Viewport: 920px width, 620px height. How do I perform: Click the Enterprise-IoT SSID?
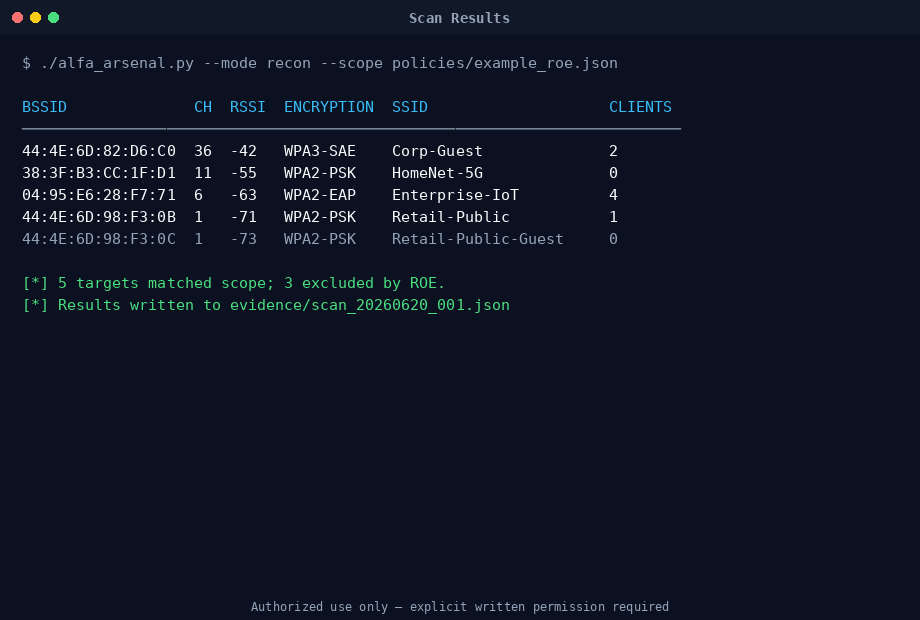pyautogui.click(x=455, y=195)
